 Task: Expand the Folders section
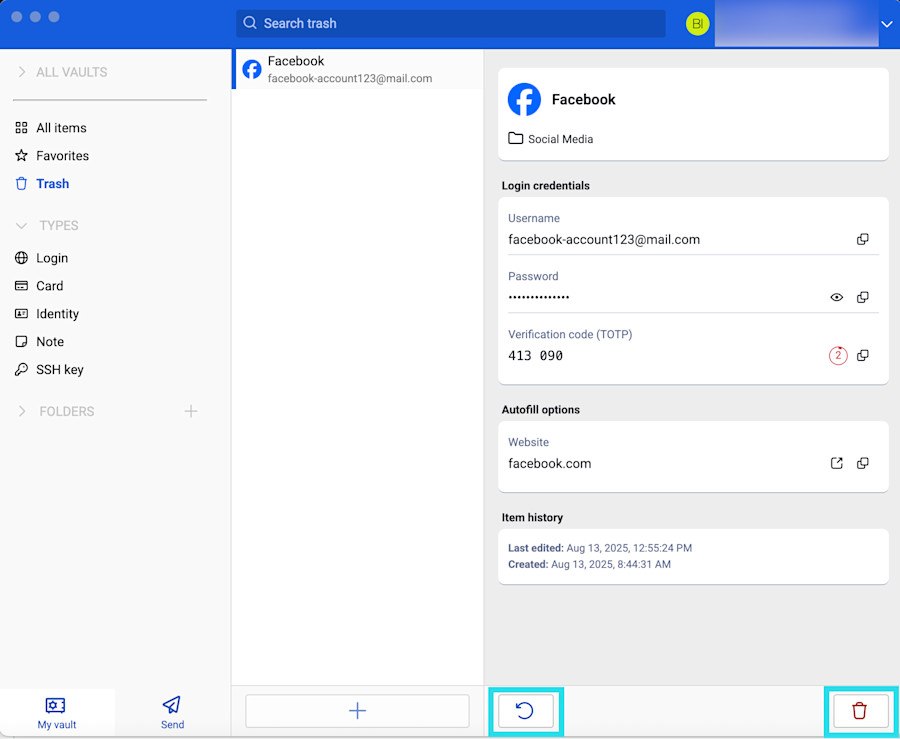pyautogui.click(x=22, y=411)
